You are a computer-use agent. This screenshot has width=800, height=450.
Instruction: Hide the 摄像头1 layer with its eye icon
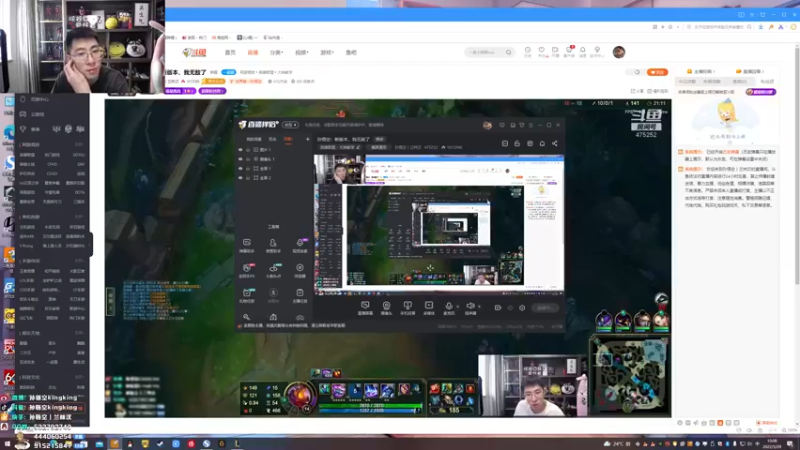240,159
